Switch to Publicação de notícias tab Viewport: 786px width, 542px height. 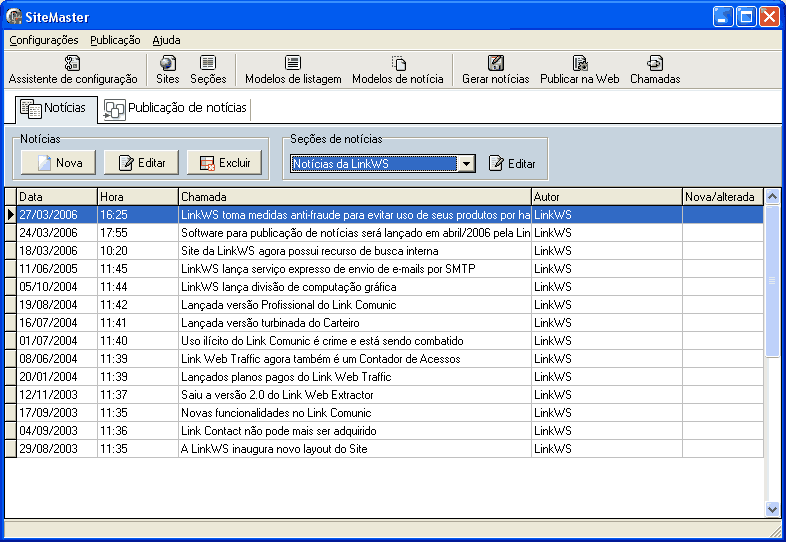[x=175, y=109]
